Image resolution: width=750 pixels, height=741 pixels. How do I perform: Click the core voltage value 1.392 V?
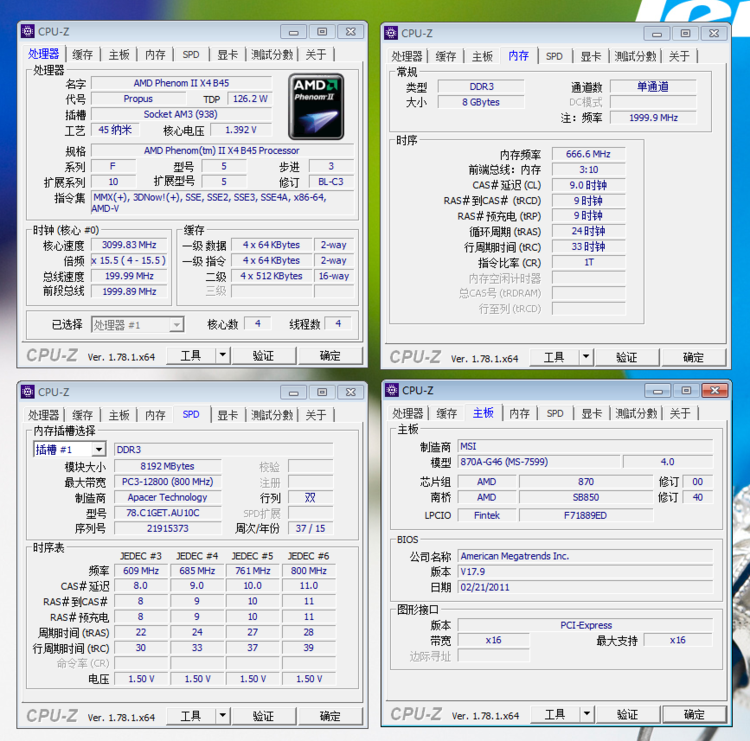(241, 130)
